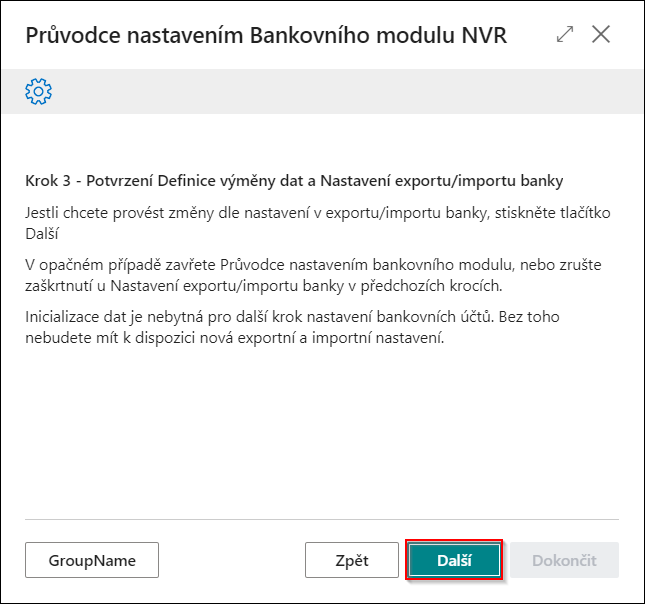Expand the wizard dialog to full screen
Viewport: 645px width, 604px height.
pos(565,34)
